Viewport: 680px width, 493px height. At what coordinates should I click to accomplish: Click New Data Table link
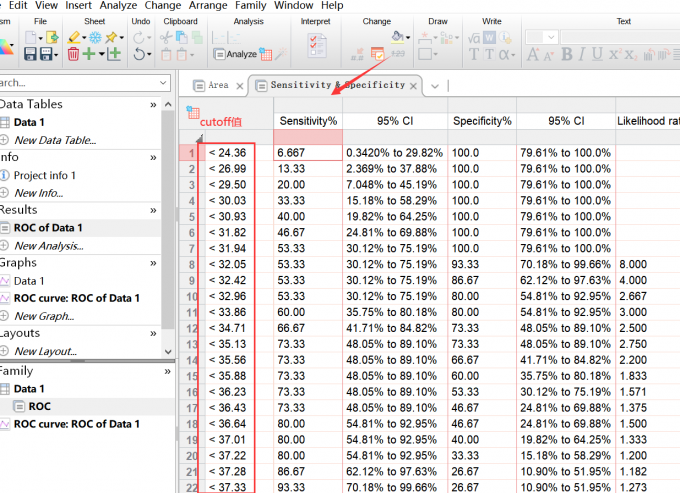click(55, 140)
